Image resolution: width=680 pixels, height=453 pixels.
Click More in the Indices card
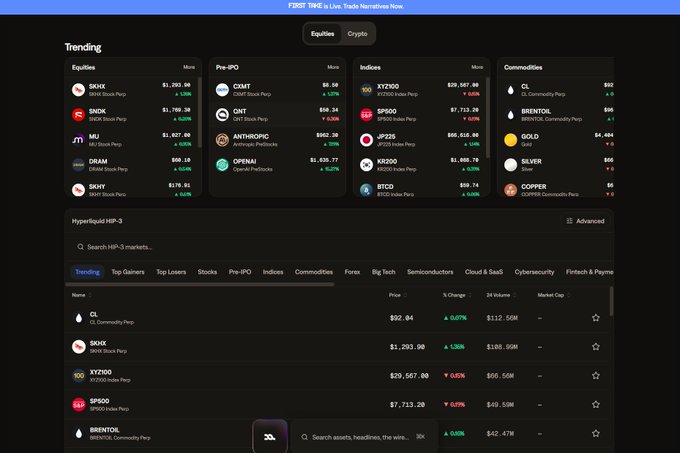(477, 67)
